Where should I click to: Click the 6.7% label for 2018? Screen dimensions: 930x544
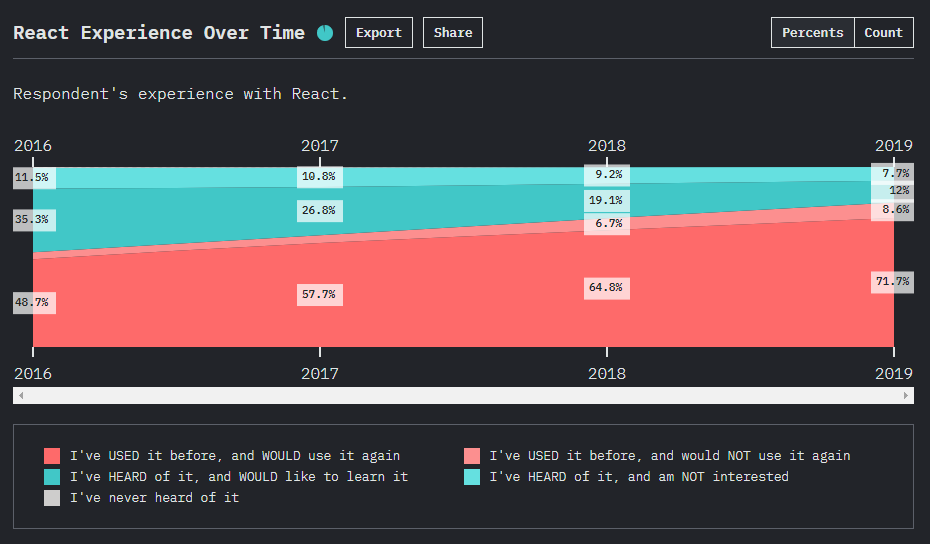[x=607, y=224]
